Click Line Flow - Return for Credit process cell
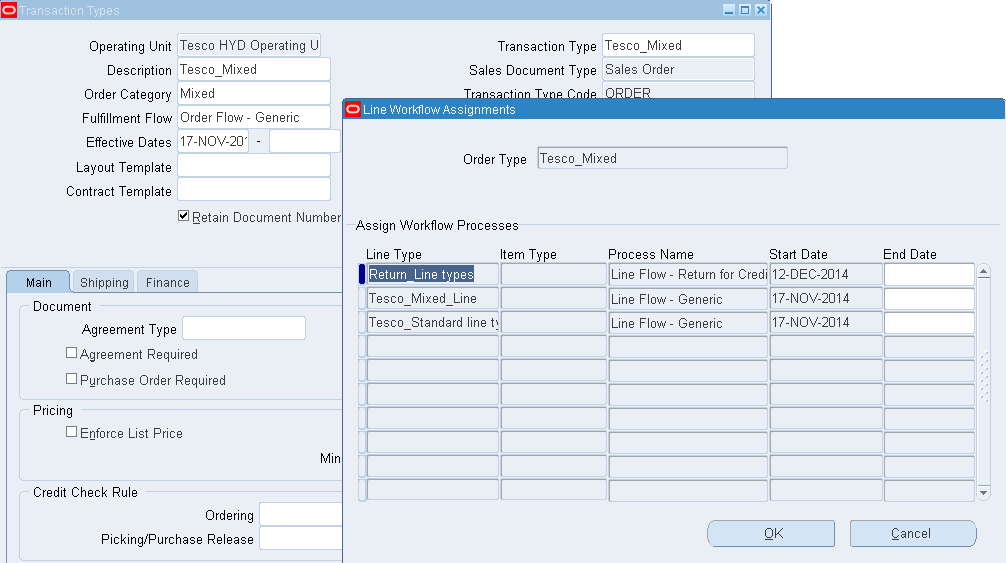The height and width of the screenshot is (563, 1006). click(x=688, y=274)
